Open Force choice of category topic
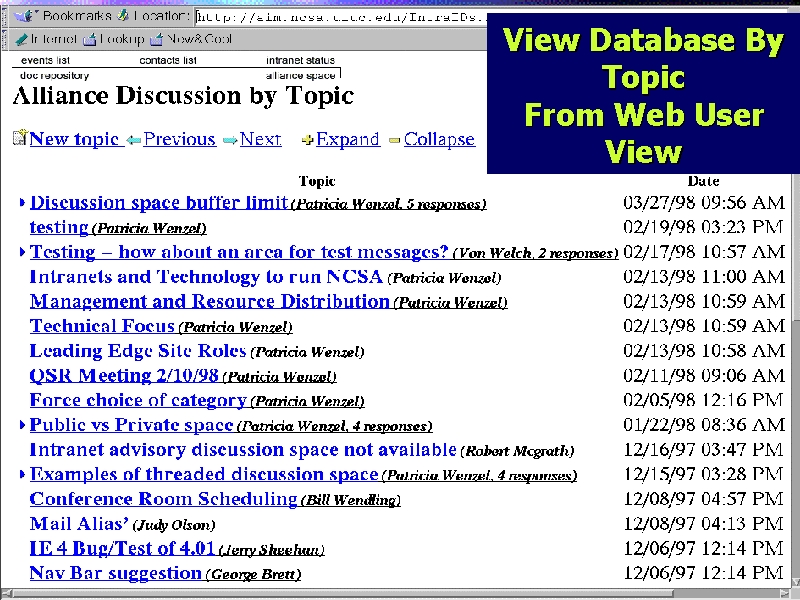The width and height of the screenshot is (800, 600). (138, 400)
